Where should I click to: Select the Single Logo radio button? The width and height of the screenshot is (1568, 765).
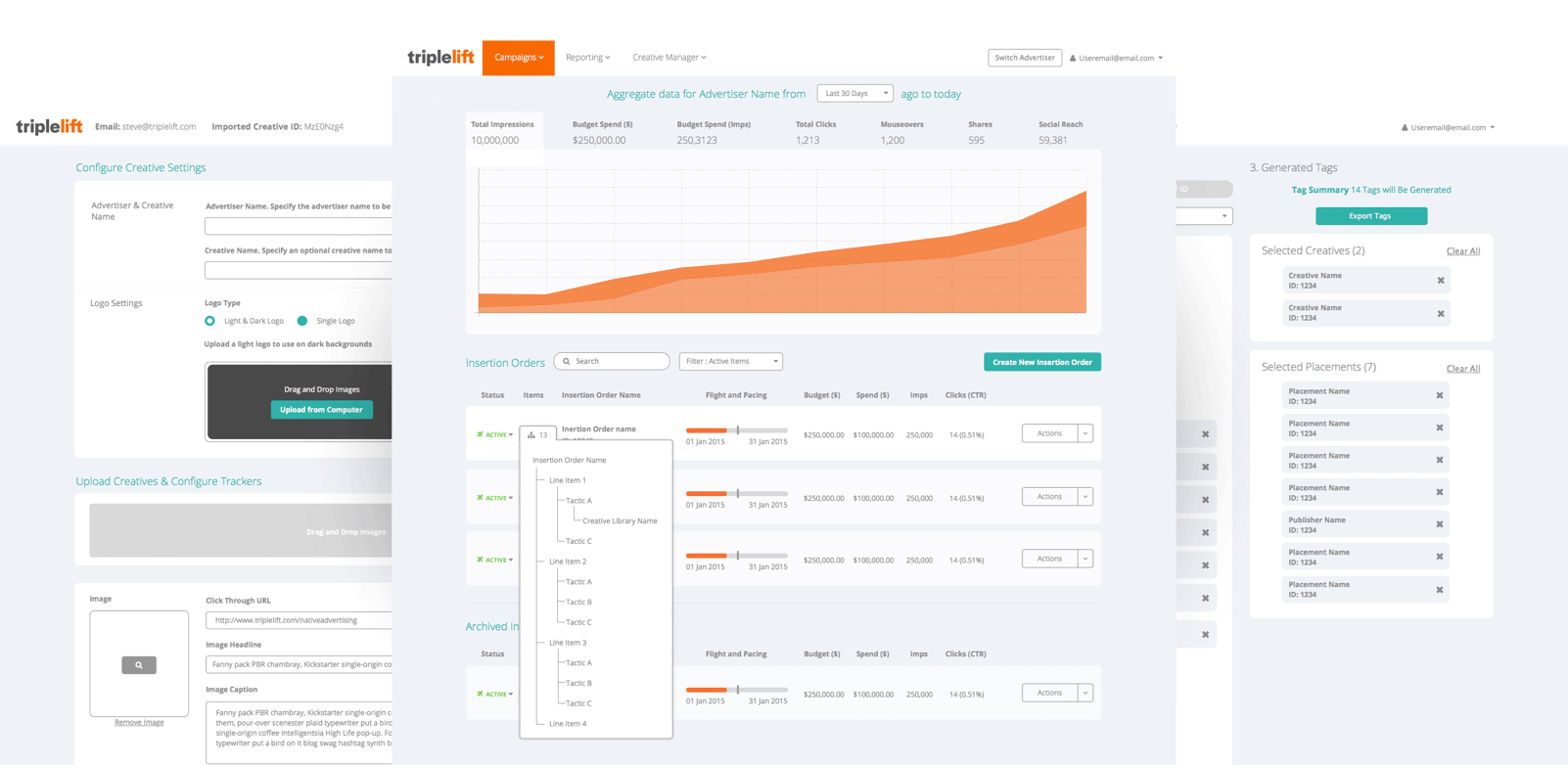click(x=302, y=321)
